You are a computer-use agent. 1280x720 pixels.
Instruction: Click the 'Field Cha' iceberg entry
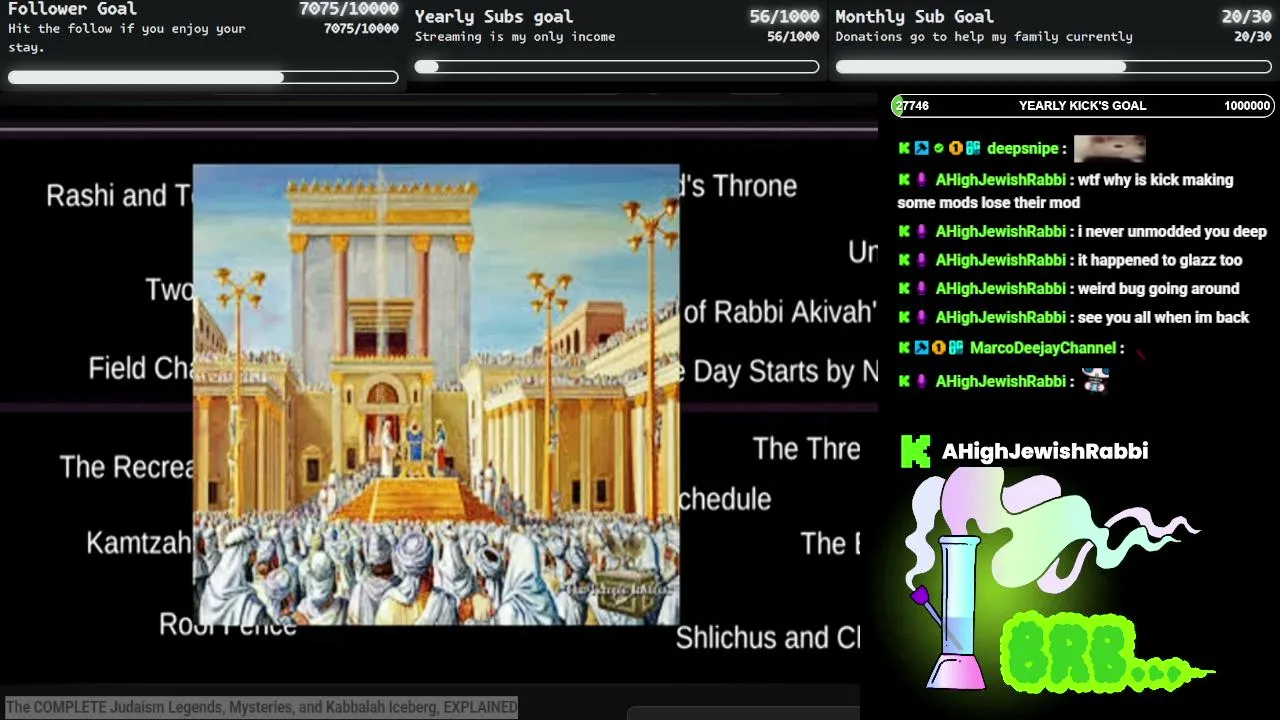[x=141, y=368]
